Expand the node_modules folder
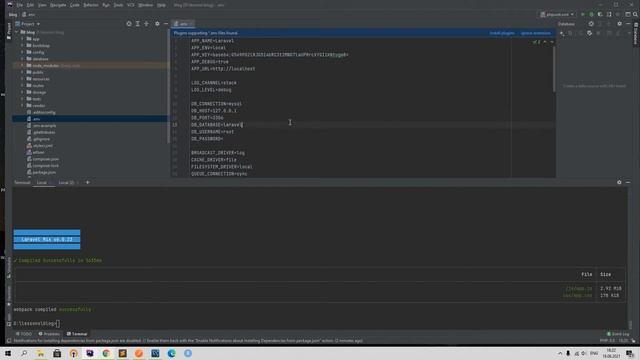Screen dimensions: 640x360 (x=22, y=65)
